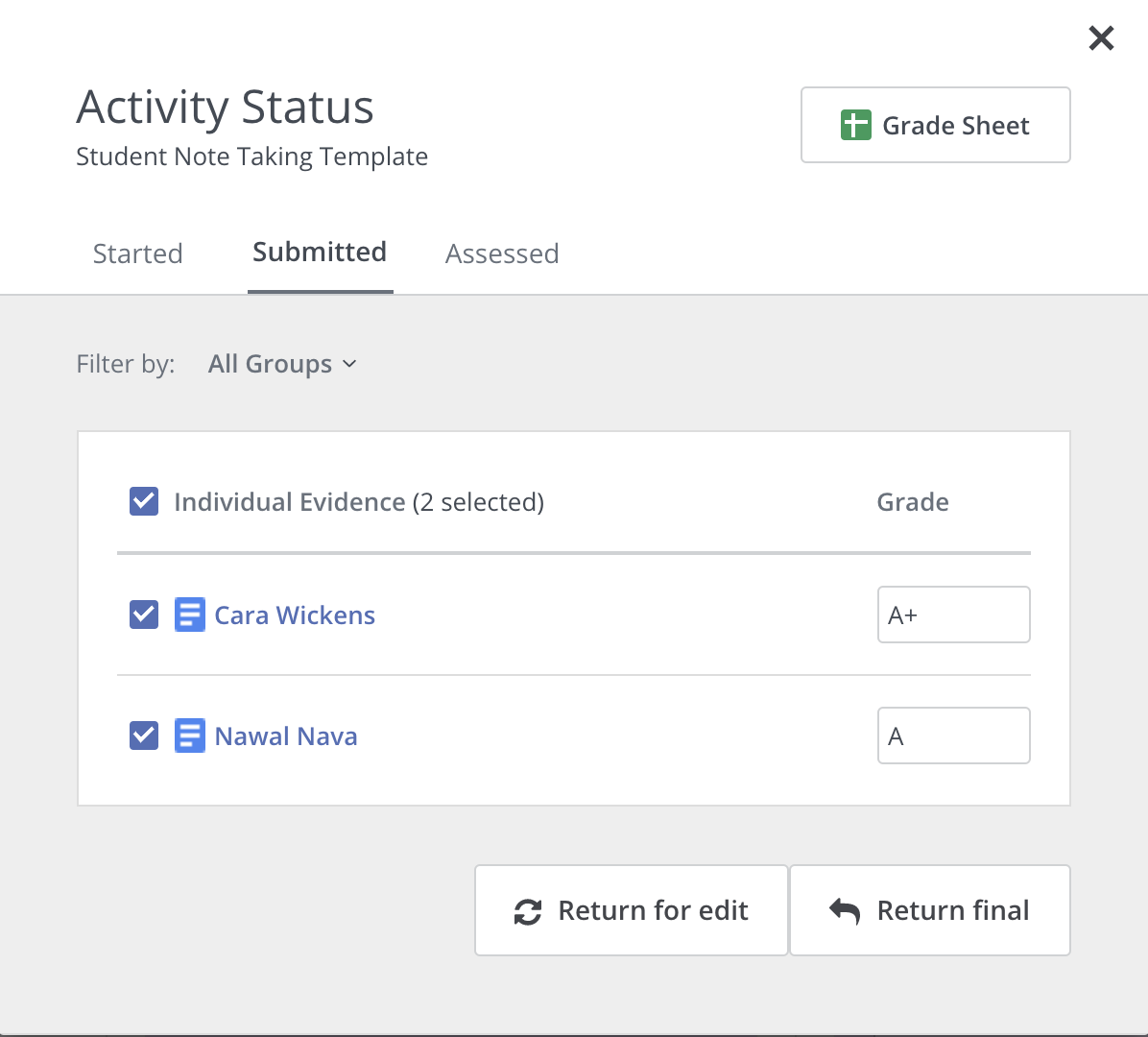Click the Grade column header
This screenshot has width=1148, height=1037.
click(912, 501)
